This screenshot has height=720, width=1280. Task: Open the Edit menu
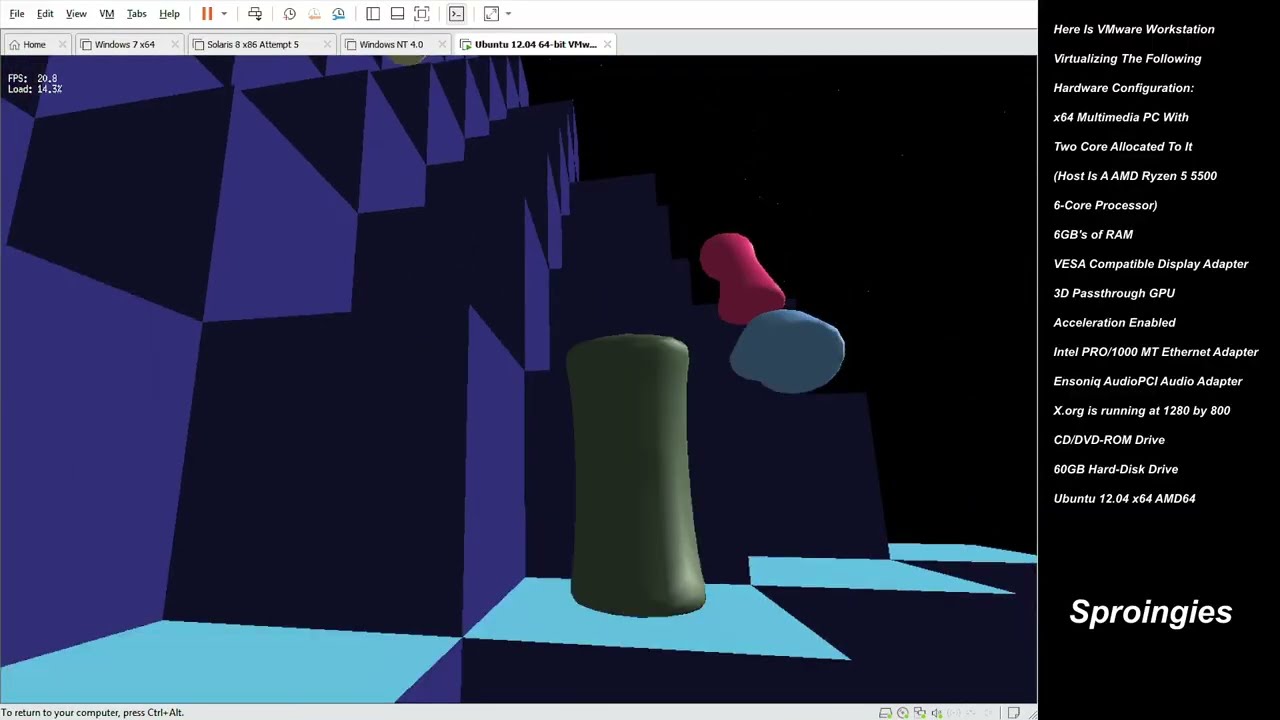coord(45,14)
